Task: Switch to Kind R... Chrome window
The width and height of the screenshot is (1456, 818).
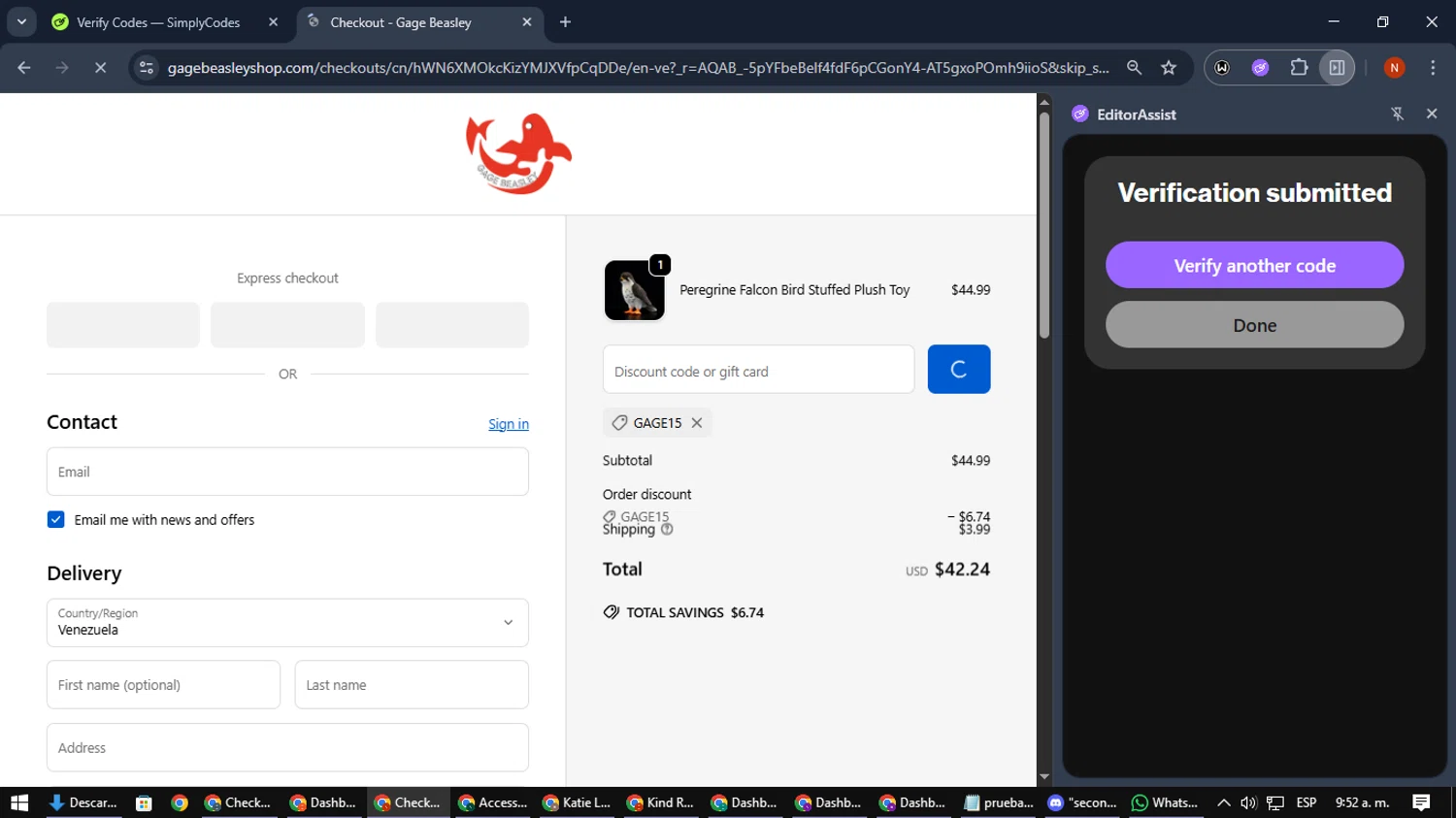Action: pyautogui.click(x=661, y=802)
